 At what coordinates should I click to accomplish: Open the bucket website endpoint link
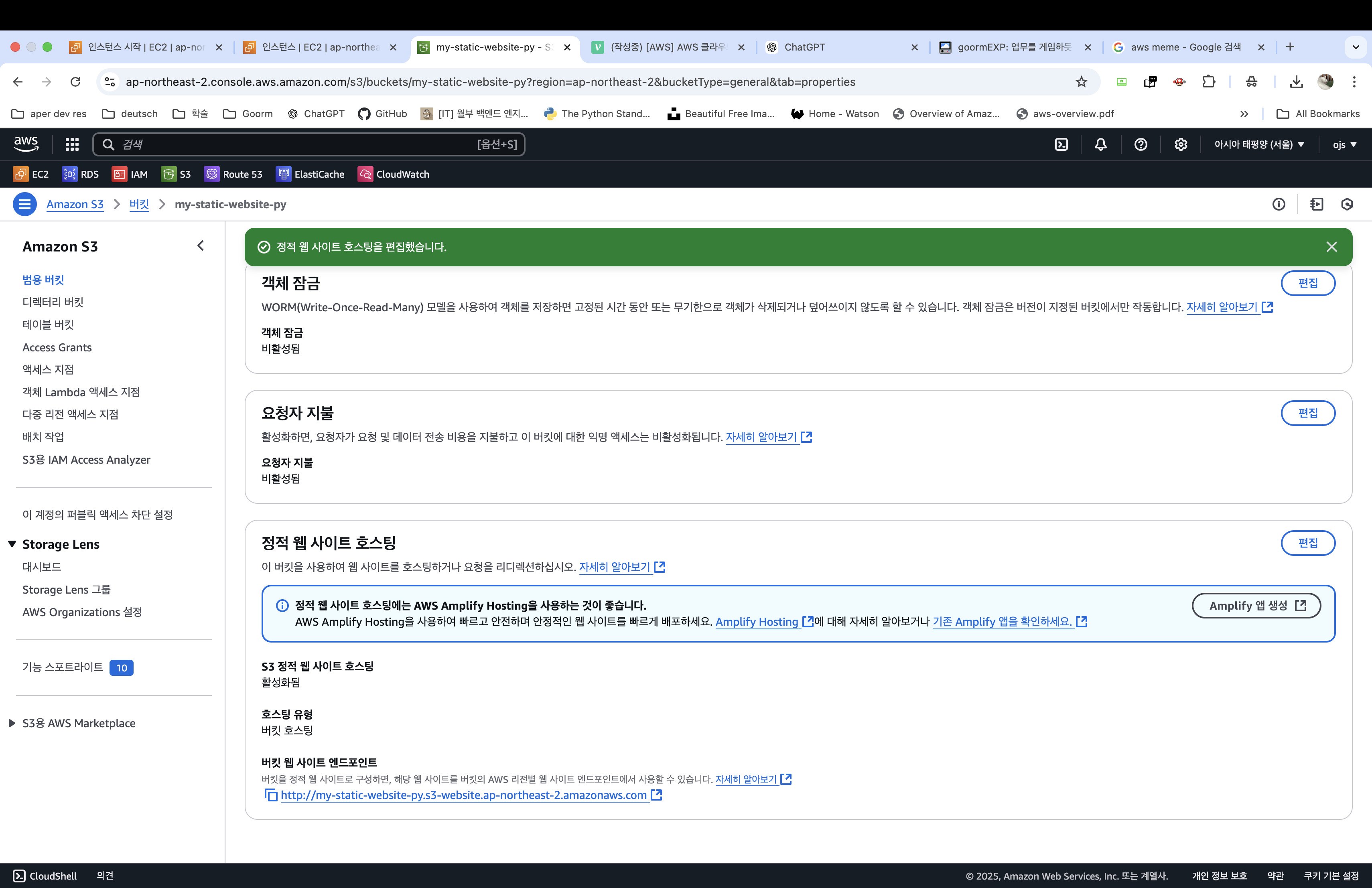tap(463, 795)
